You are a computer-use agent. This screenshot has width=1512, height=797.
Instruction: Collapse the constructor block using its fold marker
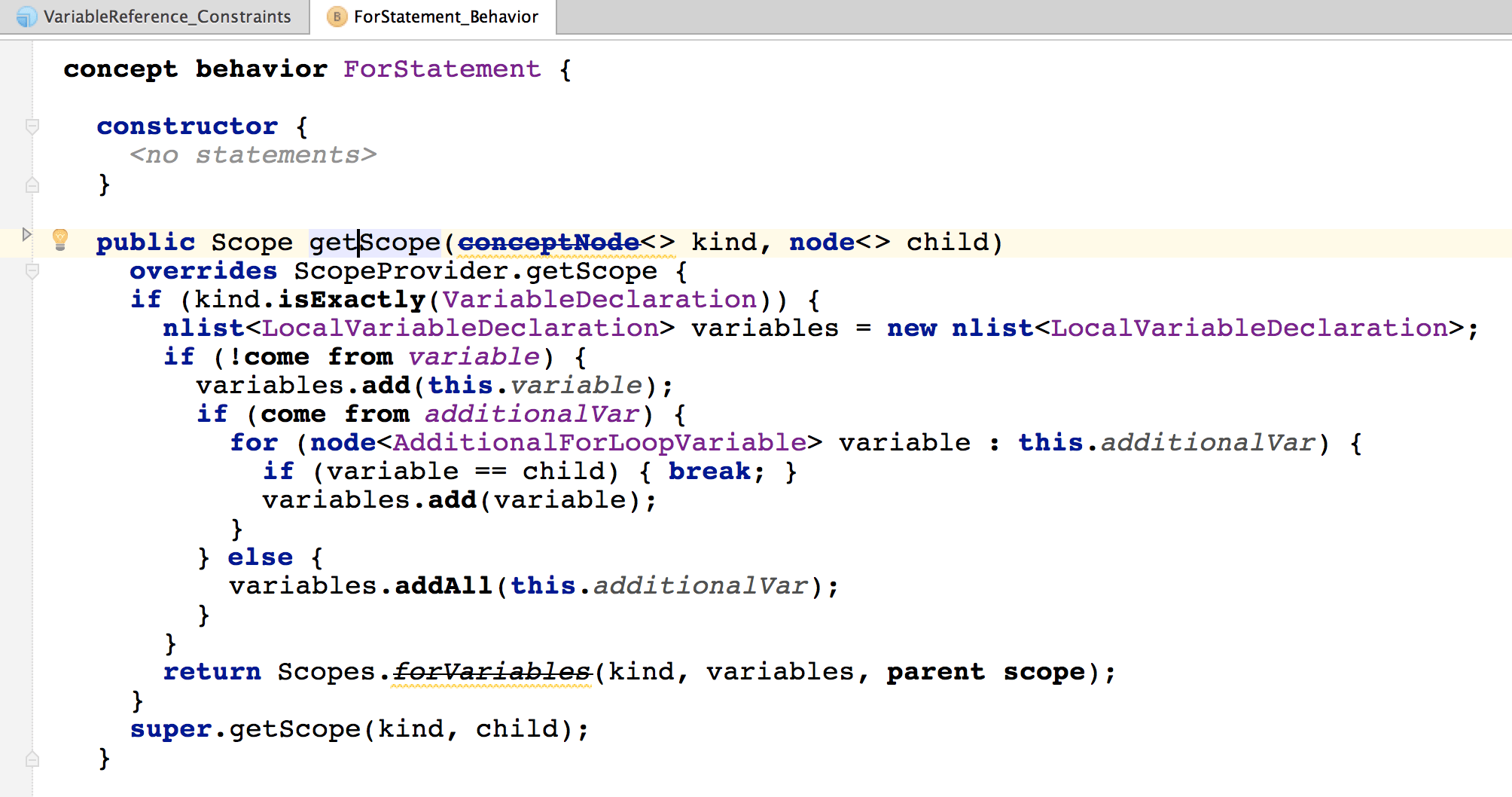pyautogui.click(x=32, y=127)
